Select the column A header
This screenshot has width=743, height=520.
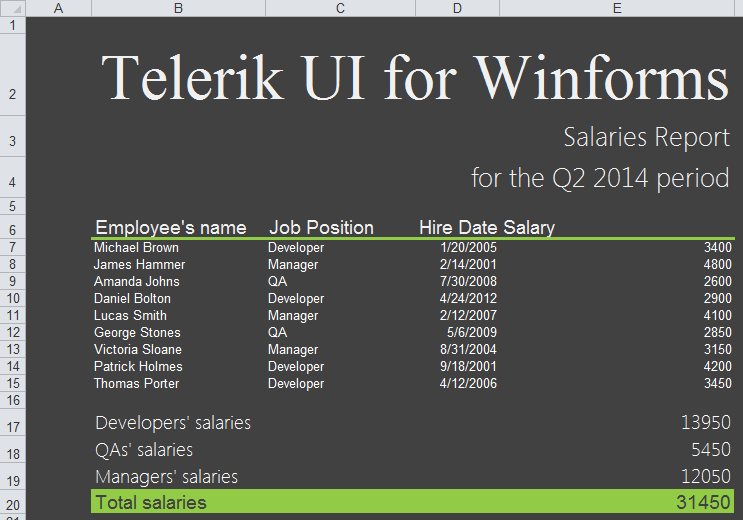[x=58, y=8]
